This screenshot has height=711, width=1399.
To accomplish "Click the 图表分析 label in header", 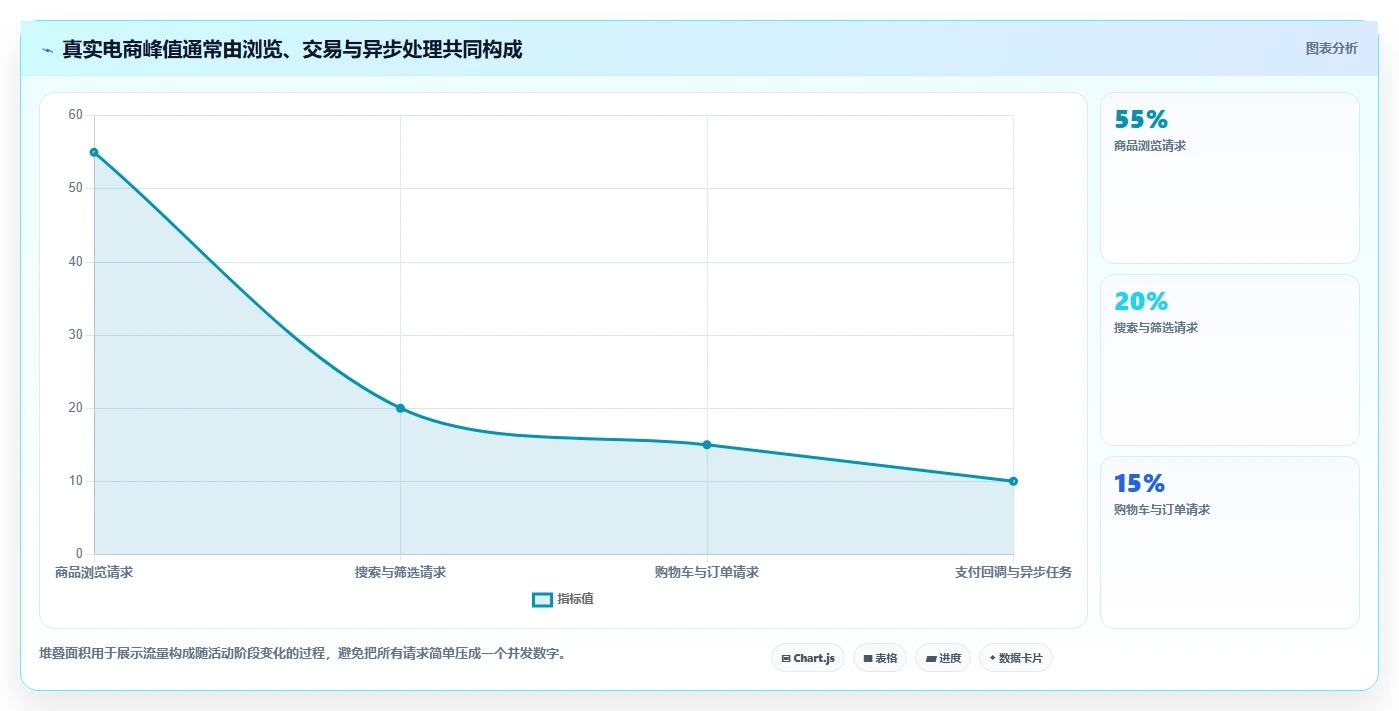I will coord(1331,48).
